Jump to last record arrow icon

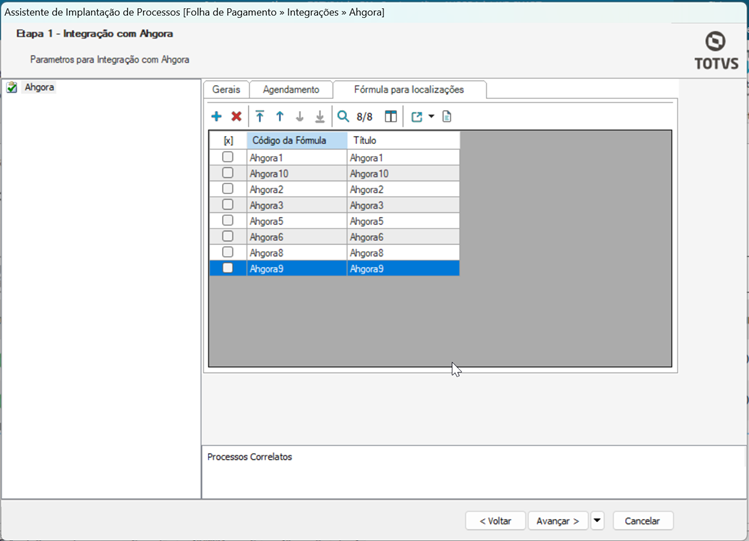point(320,117)
